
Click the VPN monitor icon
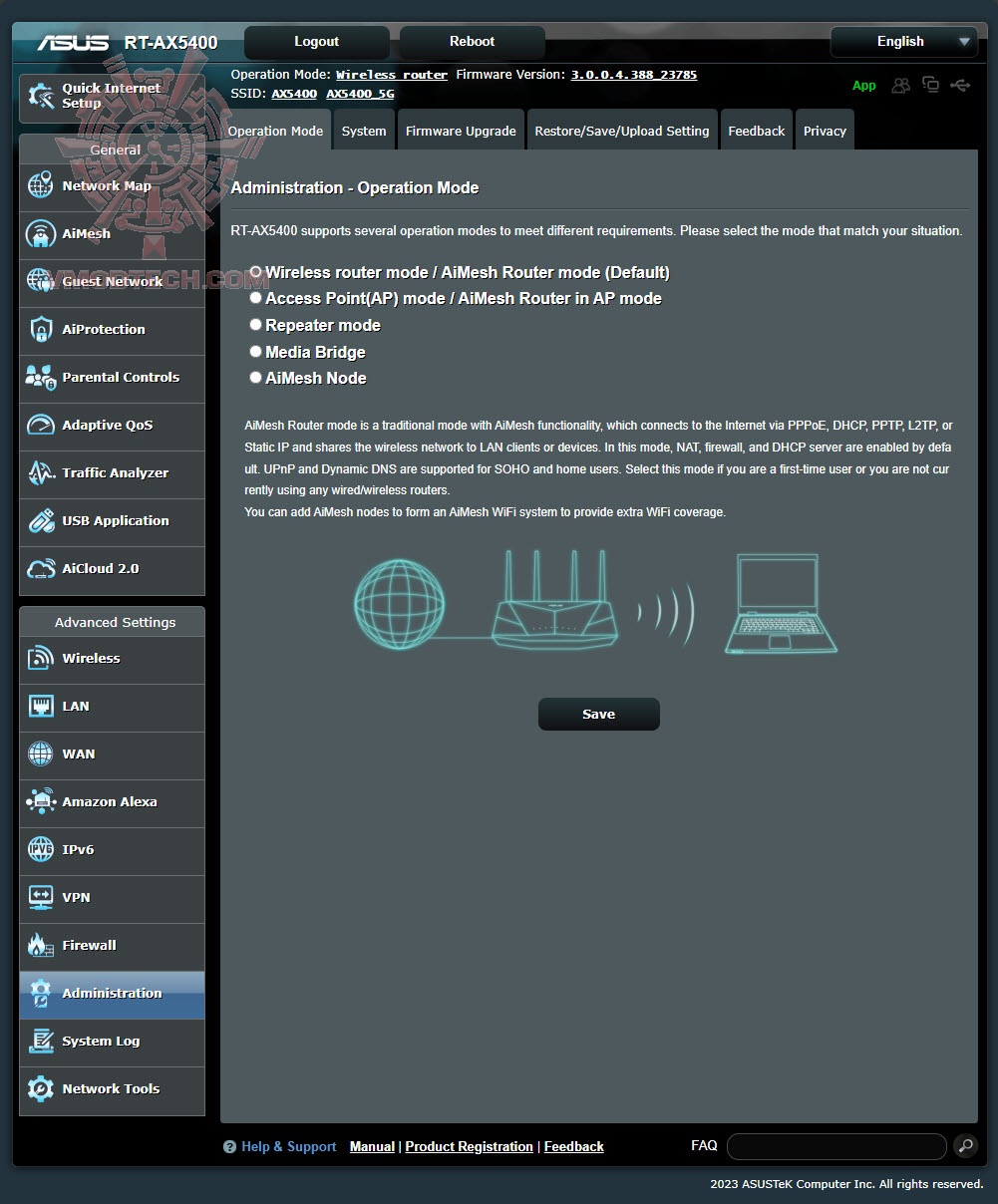41,897
